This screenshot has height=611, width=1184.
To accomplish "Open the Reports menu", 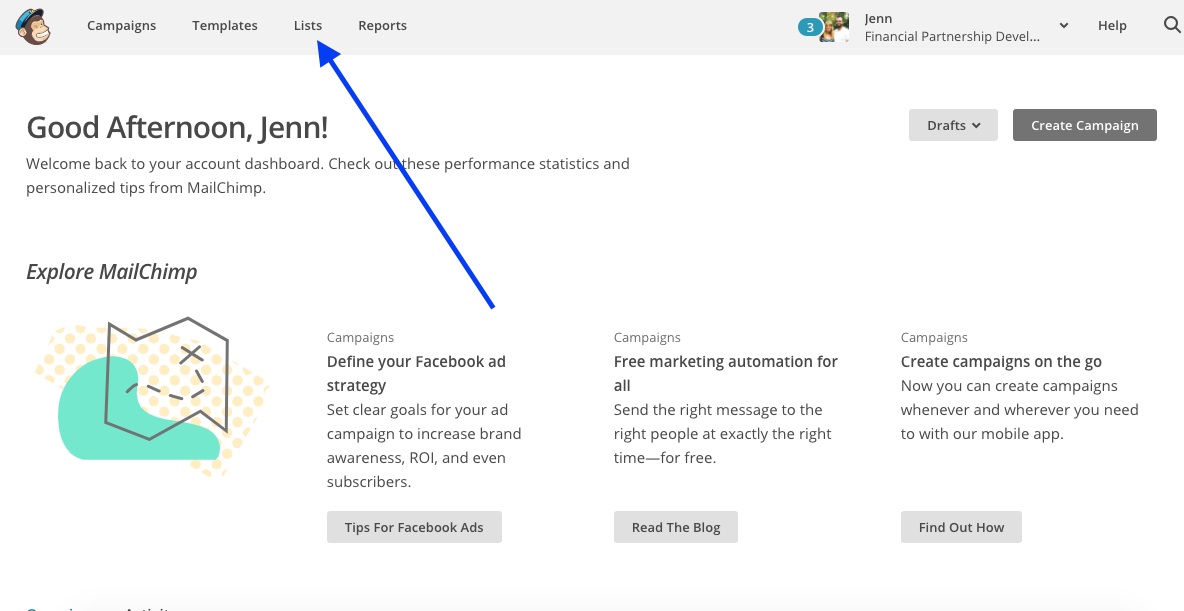I will click(382, 25).
